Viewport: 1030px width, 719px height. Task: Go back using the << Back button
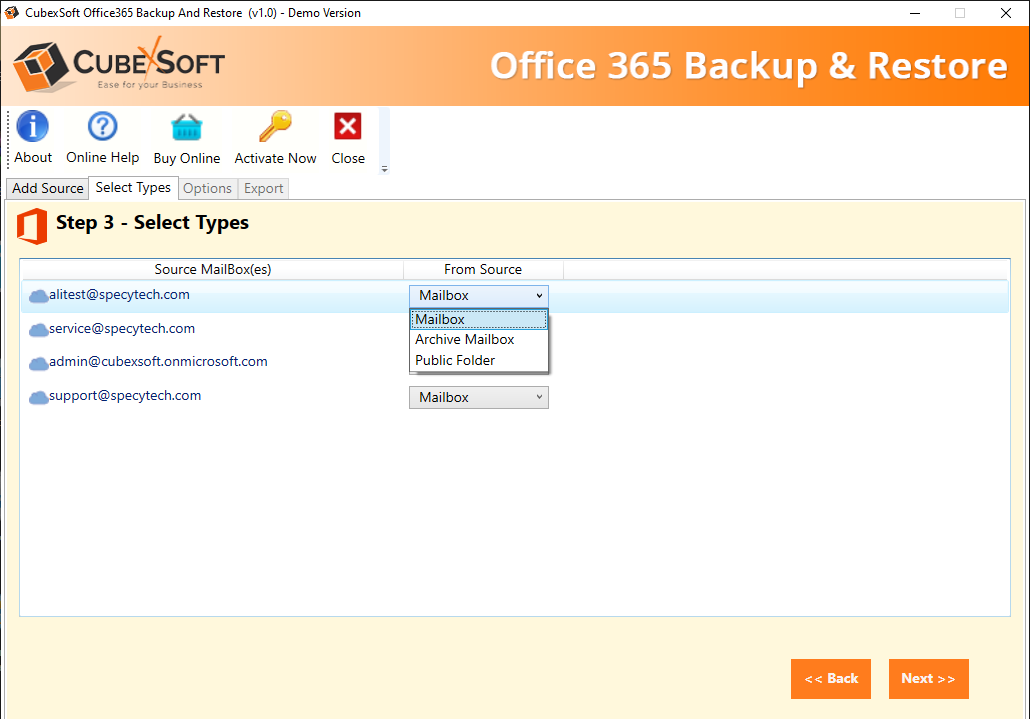coord(830,679)
